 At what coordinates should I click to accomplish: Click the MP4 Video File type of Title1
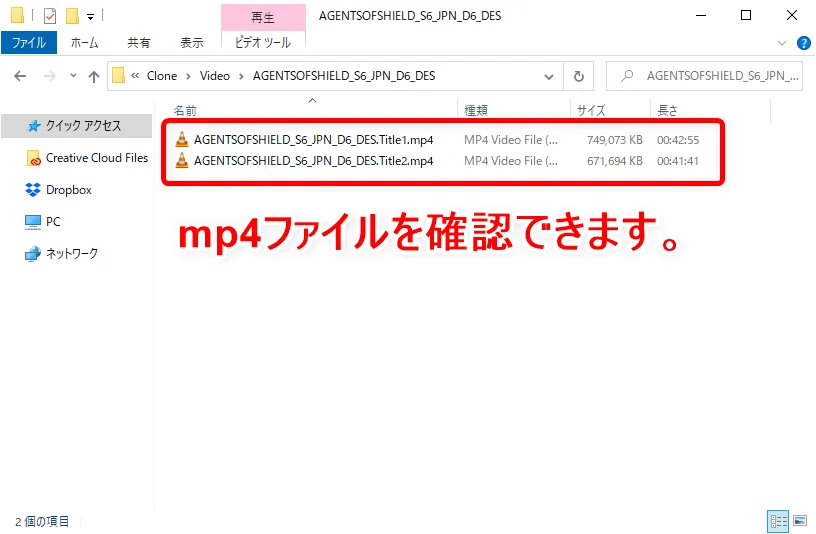click(x=511, y=140)
